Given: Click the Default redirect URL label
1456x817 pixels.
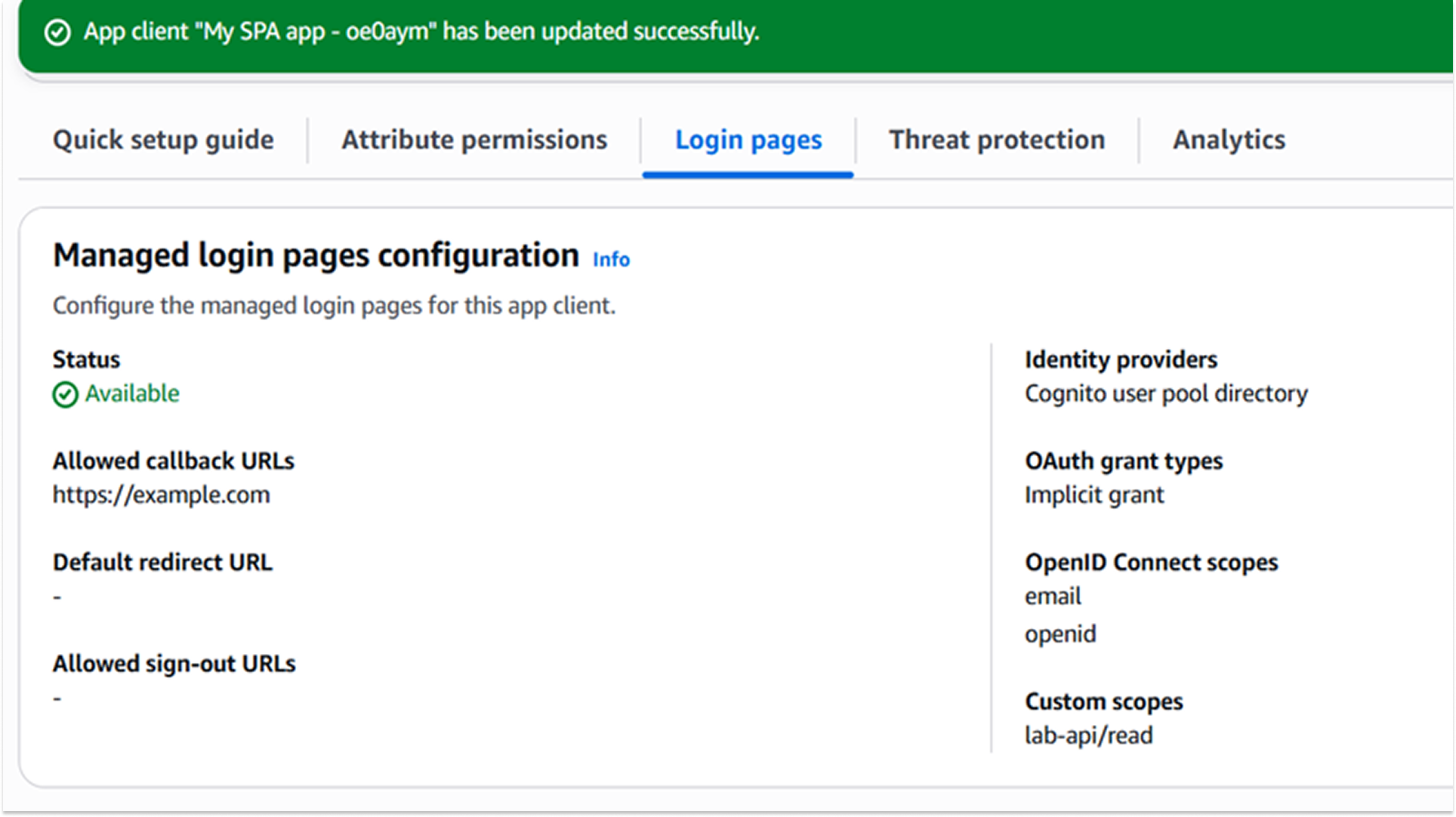Looking at the screenshot, I should [162, 563].
